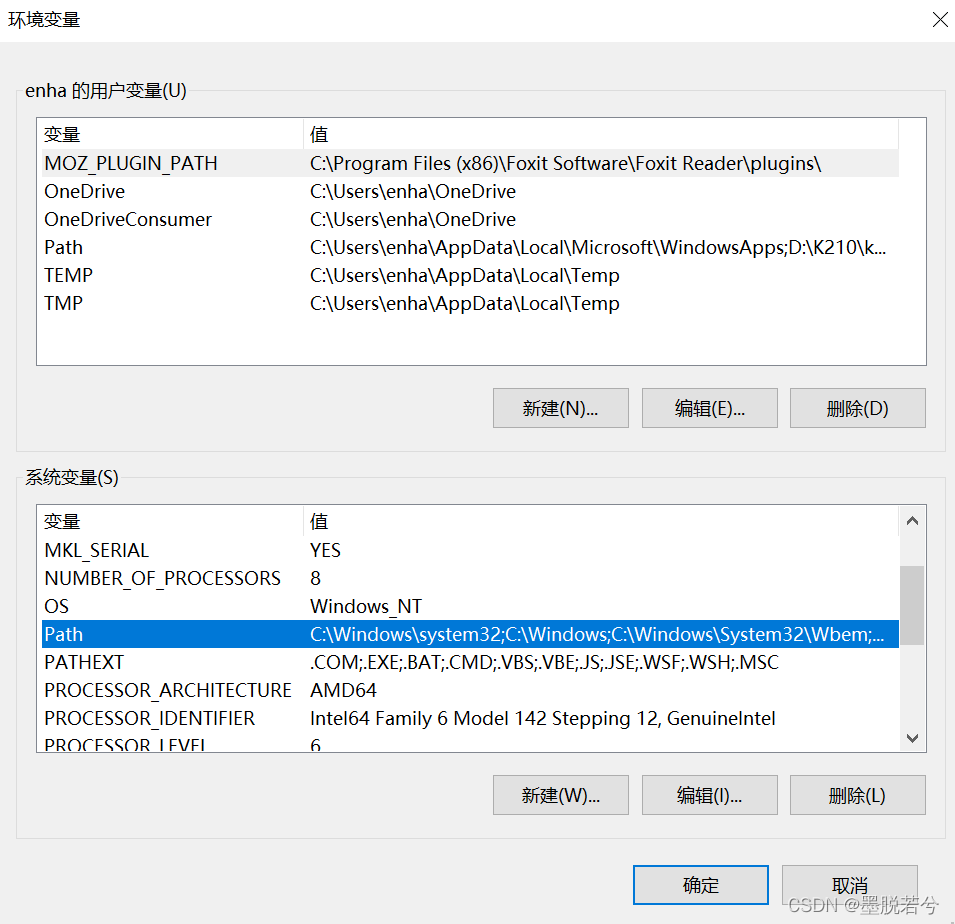The height and width of the screenshot is (924, 955).
Task: Select the PROCESSOR_IDENTIFIER system variable
Action: [x=470, y=718]
